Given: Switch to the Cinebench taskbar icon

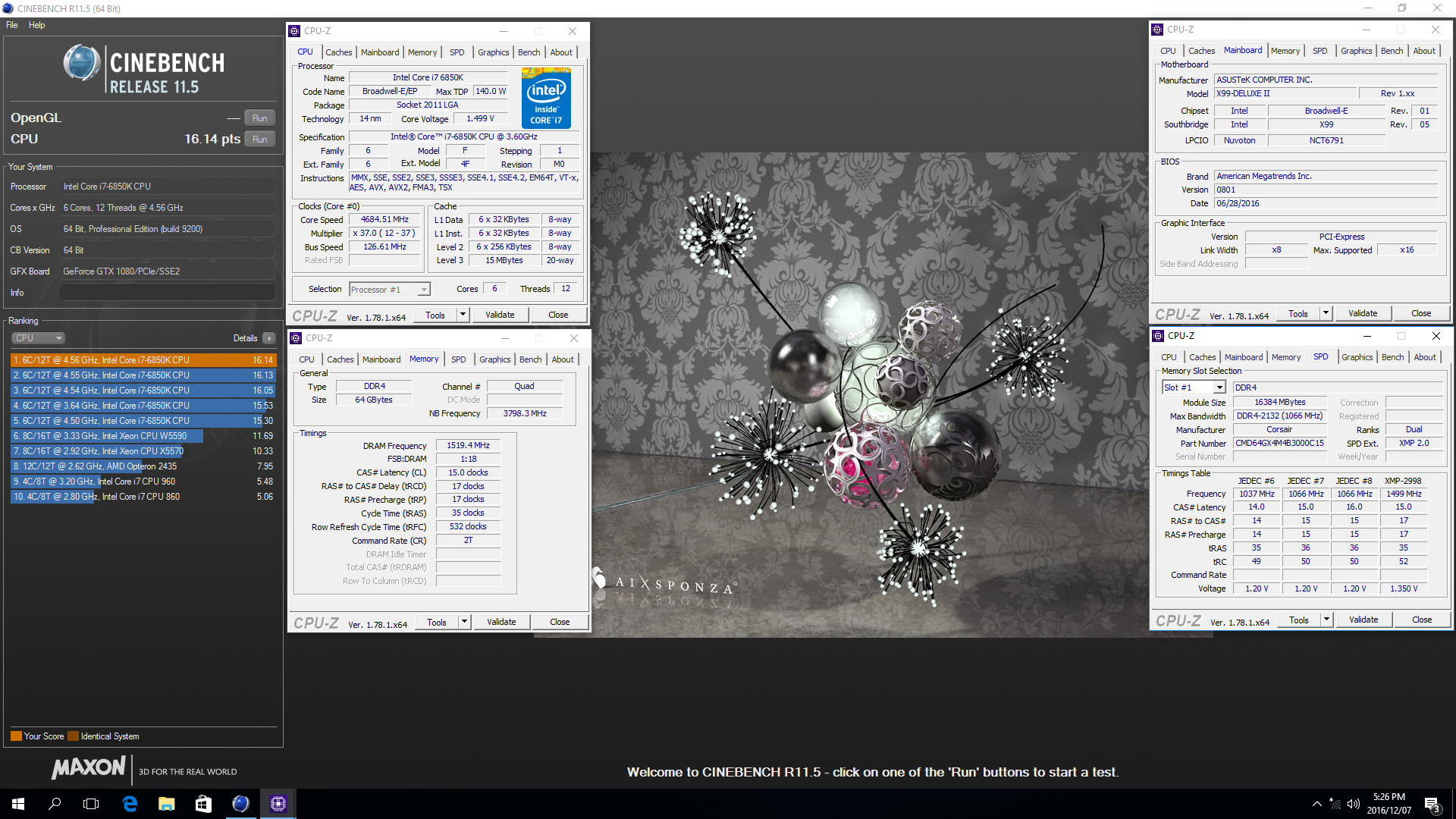Looking at the screenshot, I should tap(240, 804).
